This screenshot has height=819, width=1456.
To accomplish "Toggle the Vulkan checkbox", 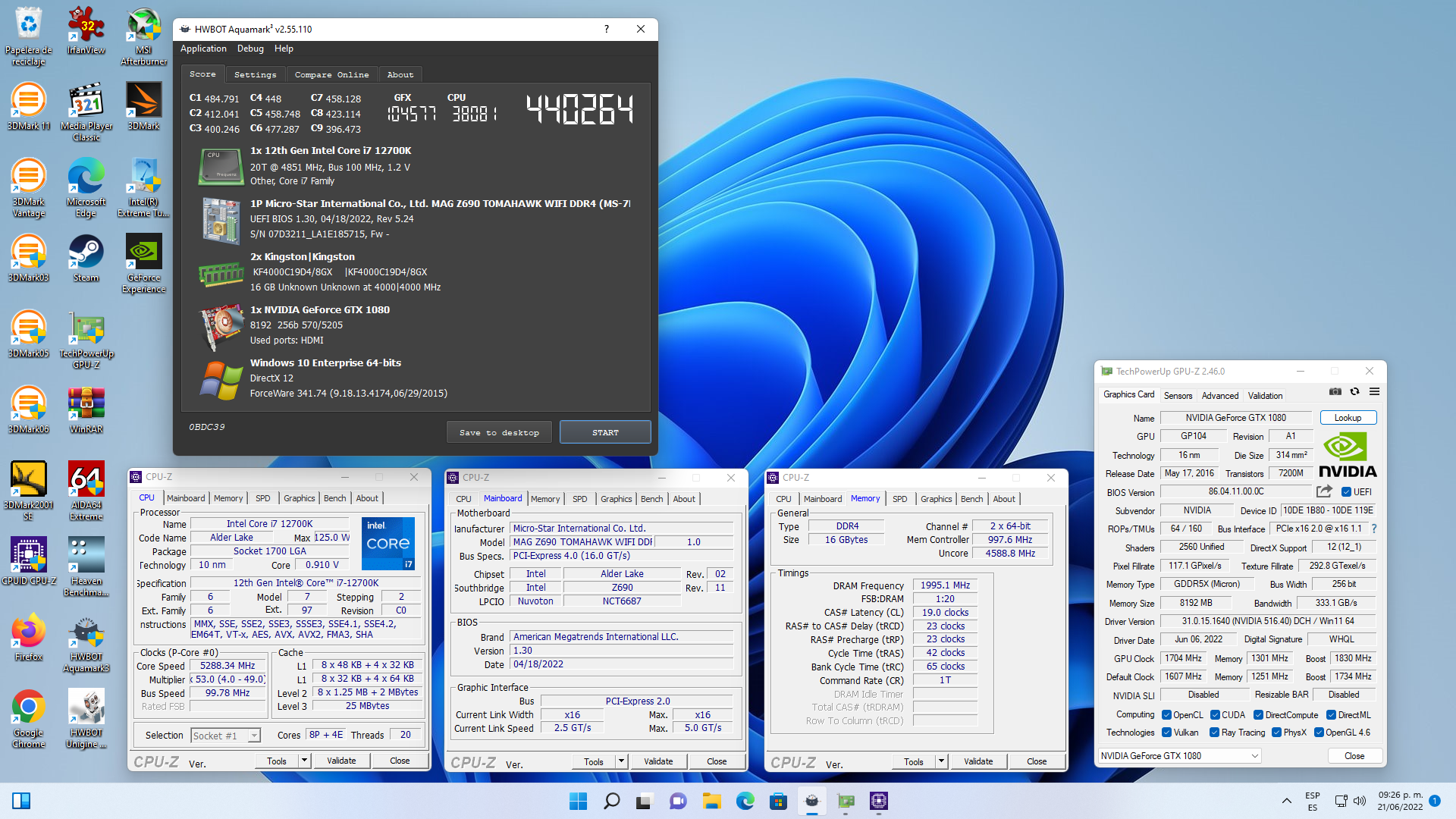I will click(x=1168, y=733).
